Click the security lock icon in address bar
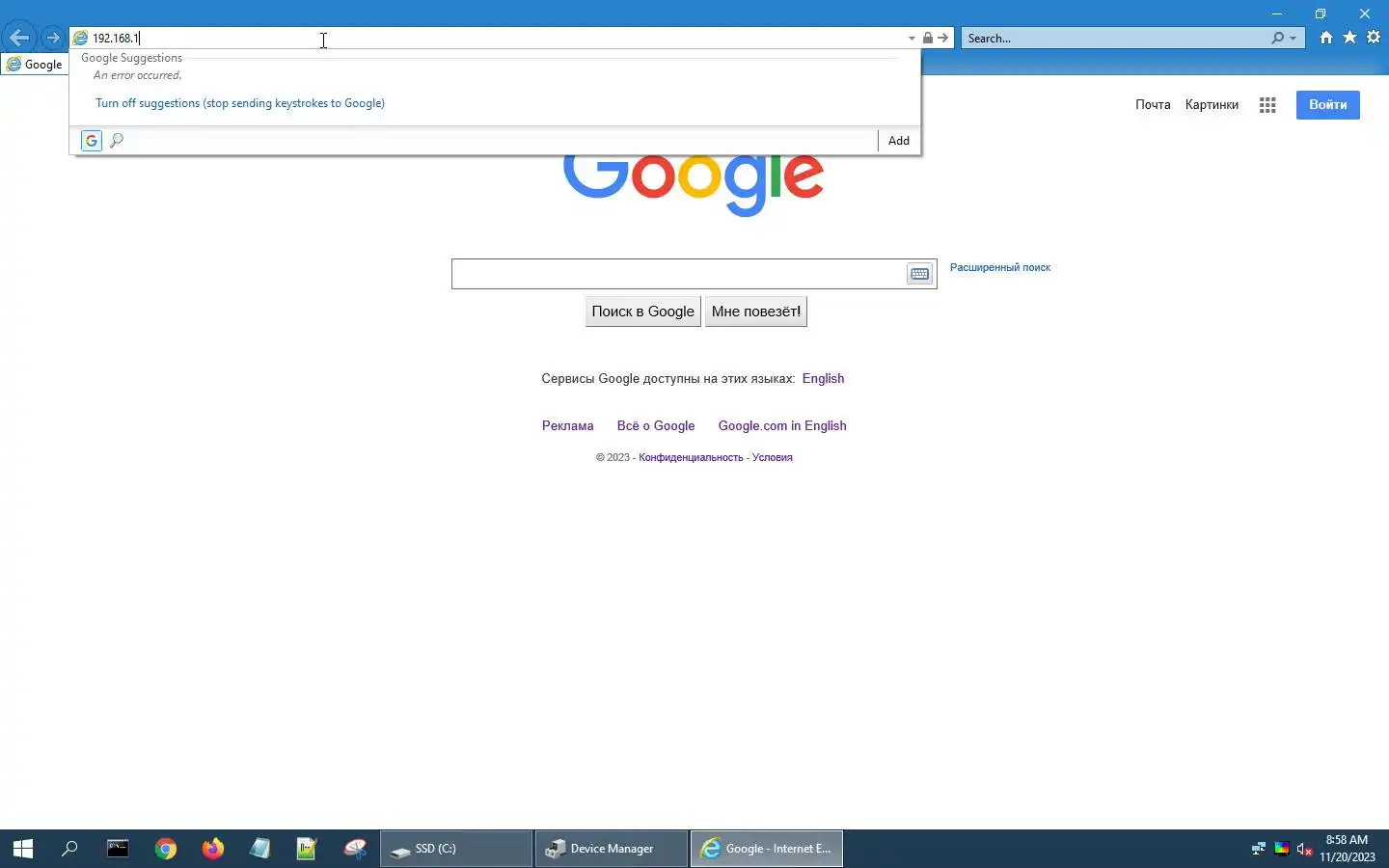Viewport: 1389px width, 868px height. (927, 39)
